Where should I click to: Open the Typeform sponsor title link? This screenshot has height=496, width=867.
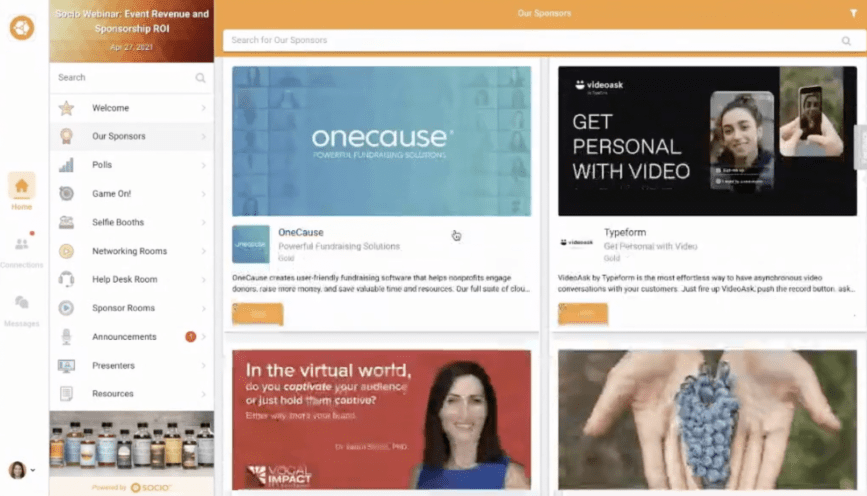pyautogui.click(x=625, y=232)
